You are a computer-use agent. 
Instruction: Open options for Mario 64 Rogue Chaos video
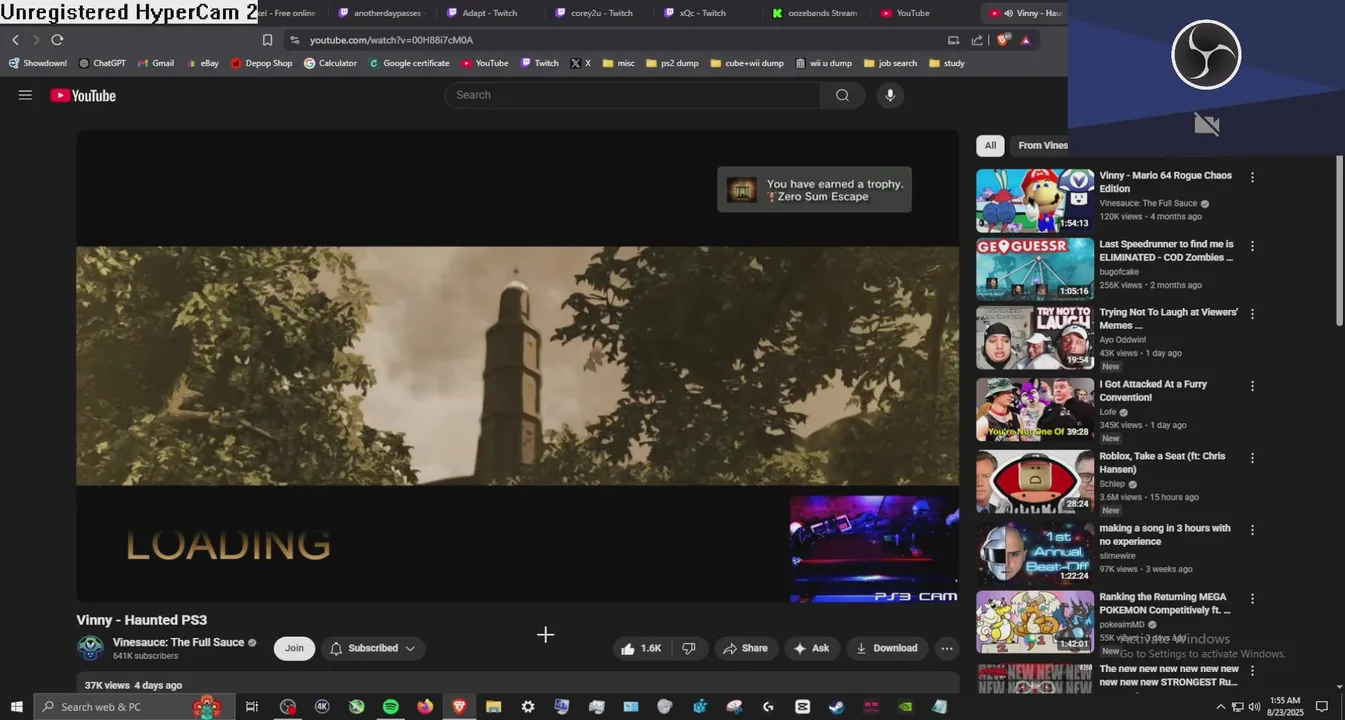point(1252,177)
